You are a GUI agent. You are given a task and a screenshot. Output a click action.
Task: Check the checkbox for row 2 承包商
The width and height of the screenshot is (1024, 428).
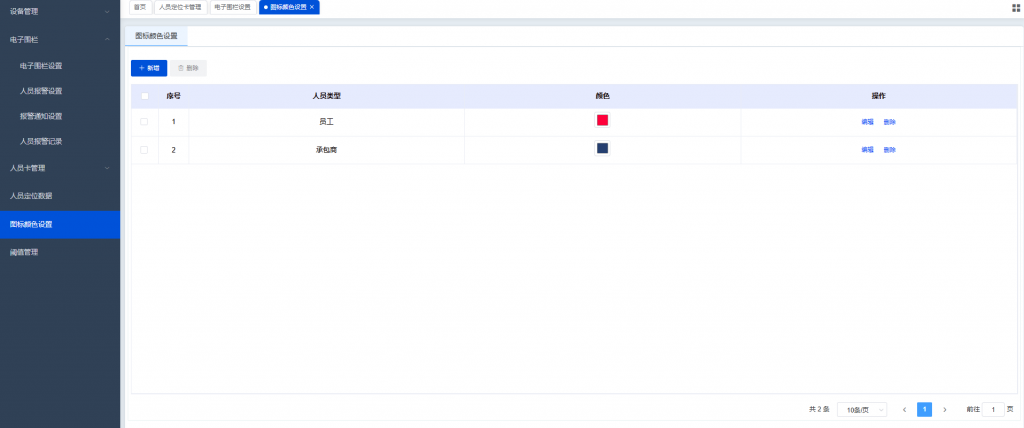[144, 150]
